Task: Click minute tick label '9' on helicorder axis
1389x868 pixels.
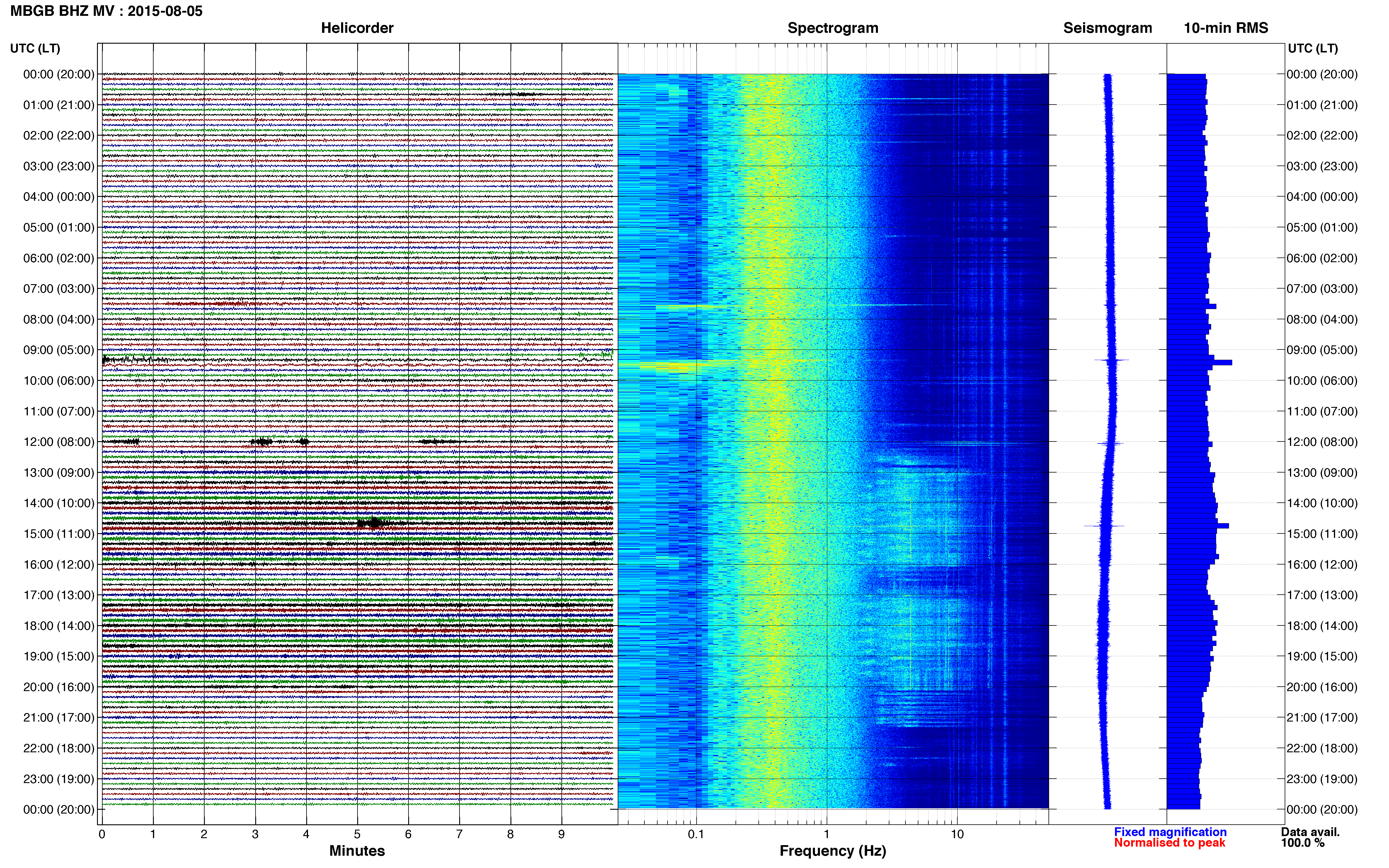Action: [x=561, y=835]
